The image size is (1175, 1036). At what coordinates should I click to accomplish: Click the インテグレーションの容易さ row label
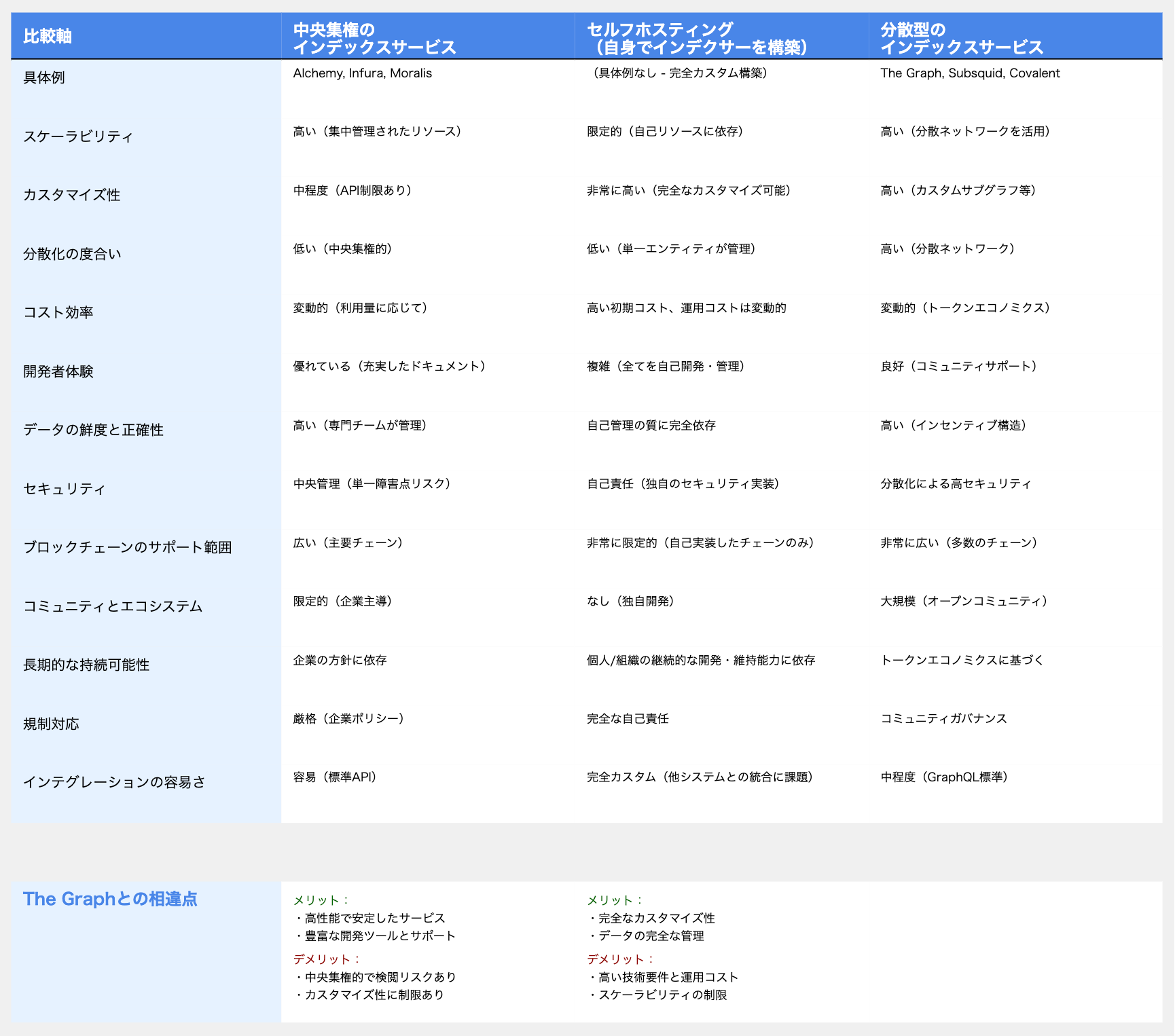click(x=114, y=782)
